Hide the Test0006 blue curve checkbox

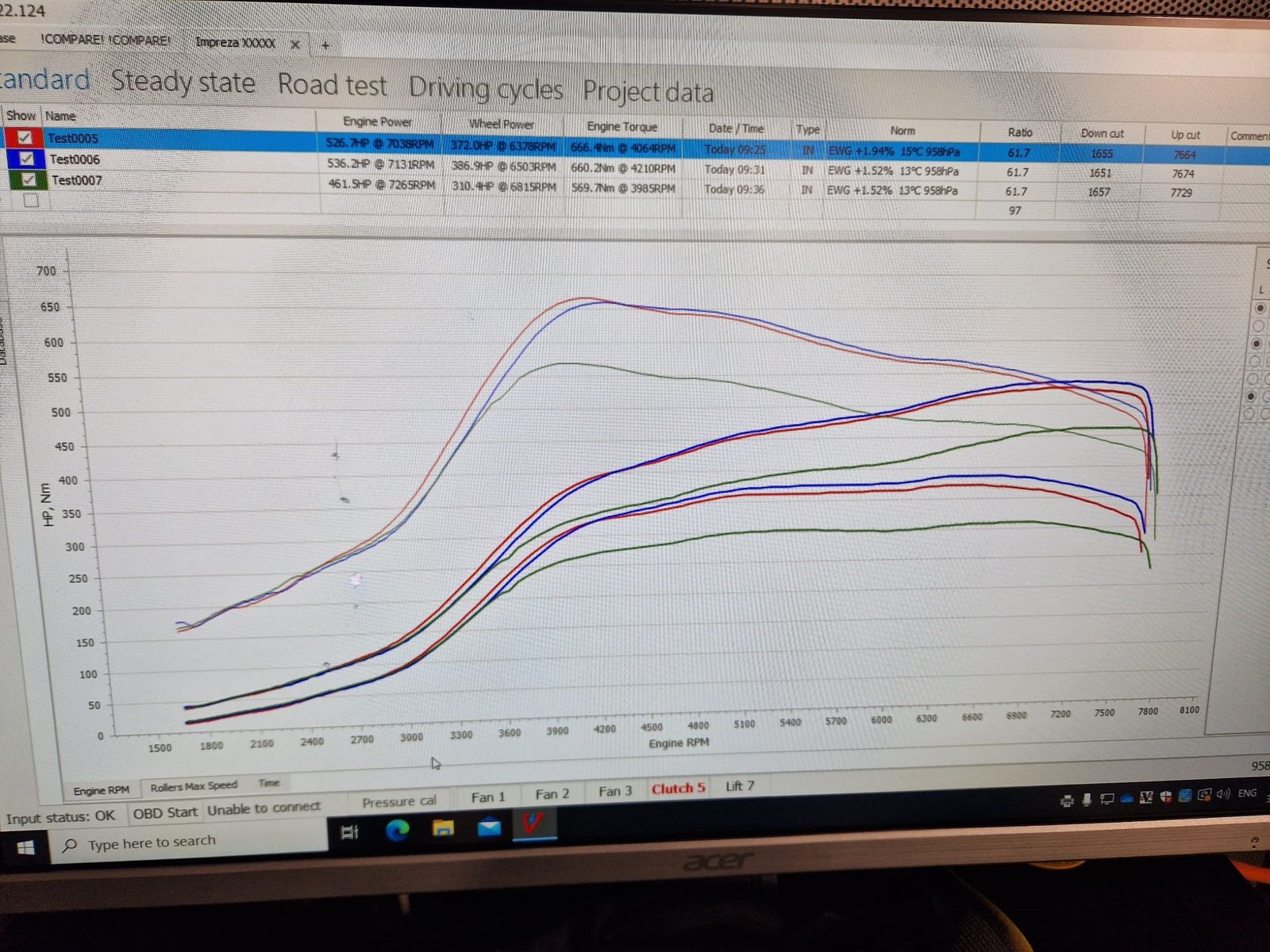point(27,159)
